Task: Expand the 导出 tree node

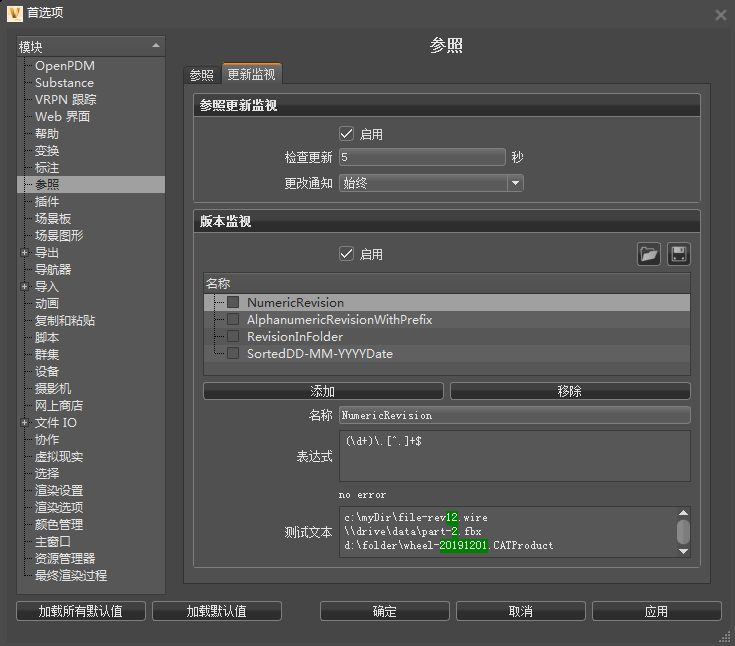Action: click(24, 253)
